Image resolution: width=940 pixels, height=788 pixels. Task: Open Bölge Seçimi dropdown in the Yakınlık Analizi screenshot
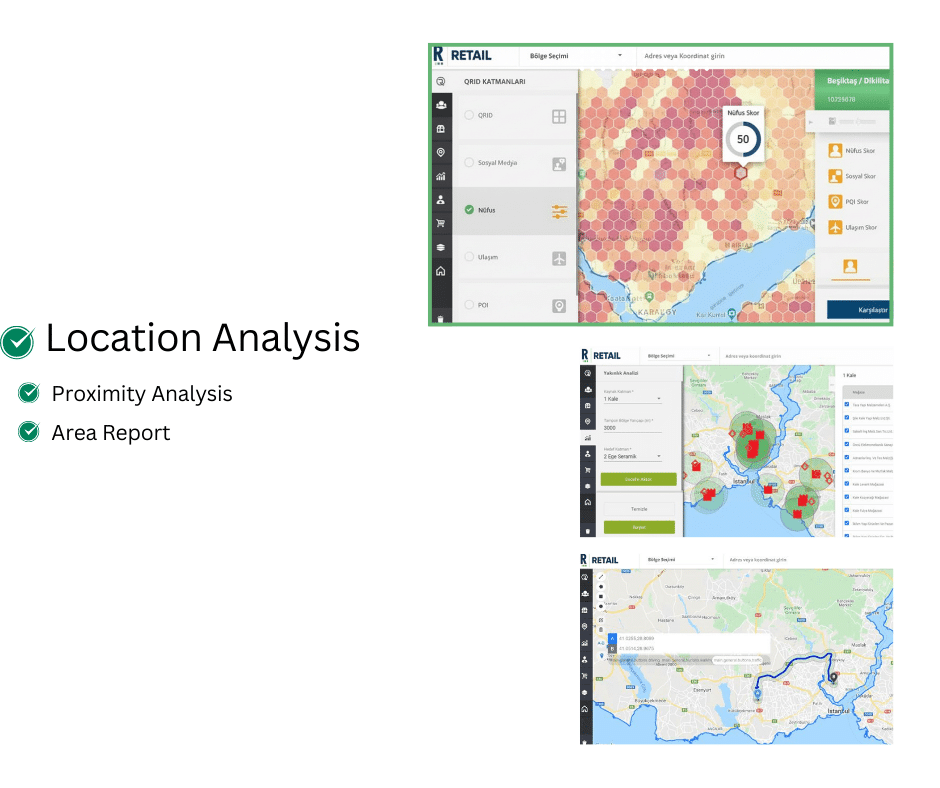click(x=679, y=356)
